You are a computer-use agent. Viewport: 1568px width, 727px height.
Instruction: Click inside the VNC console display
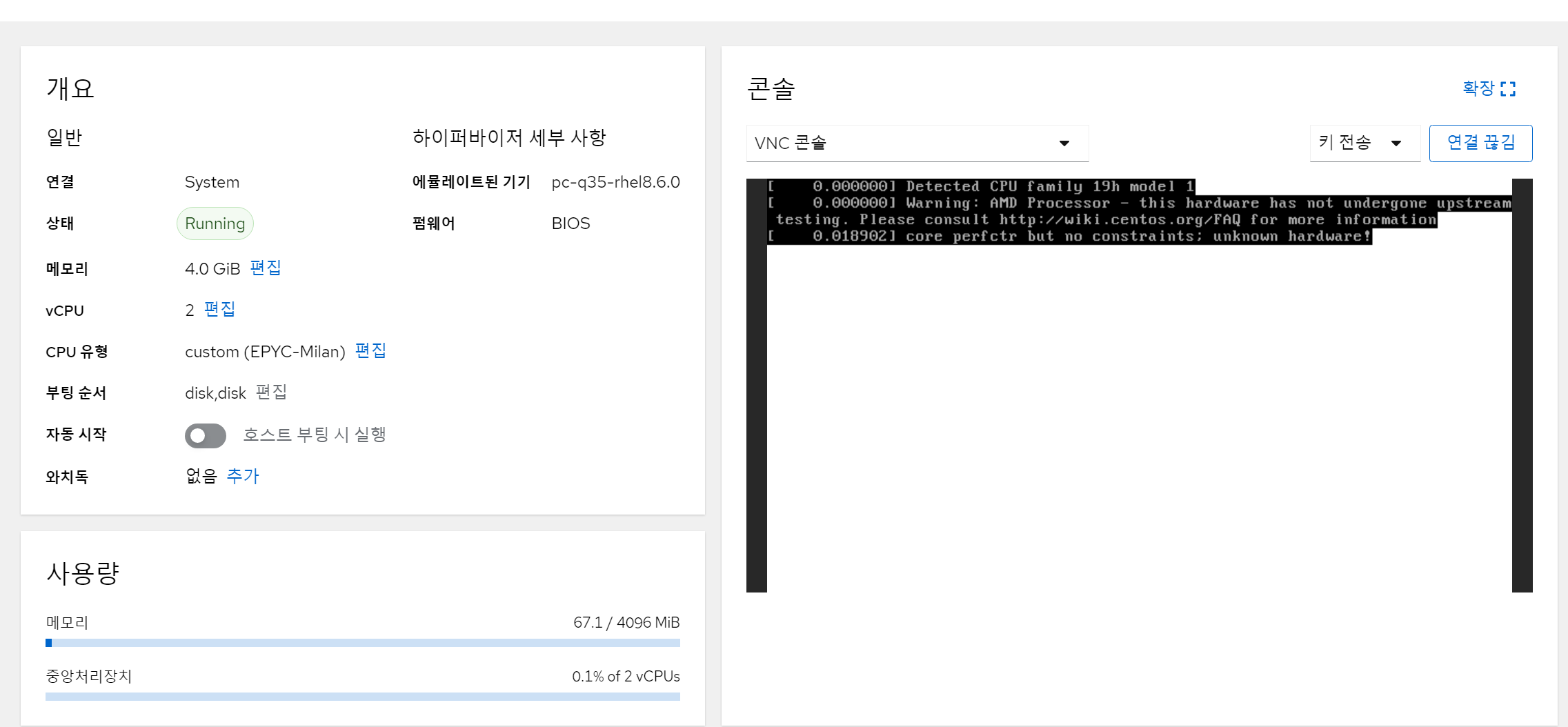tap(1140, 386)
